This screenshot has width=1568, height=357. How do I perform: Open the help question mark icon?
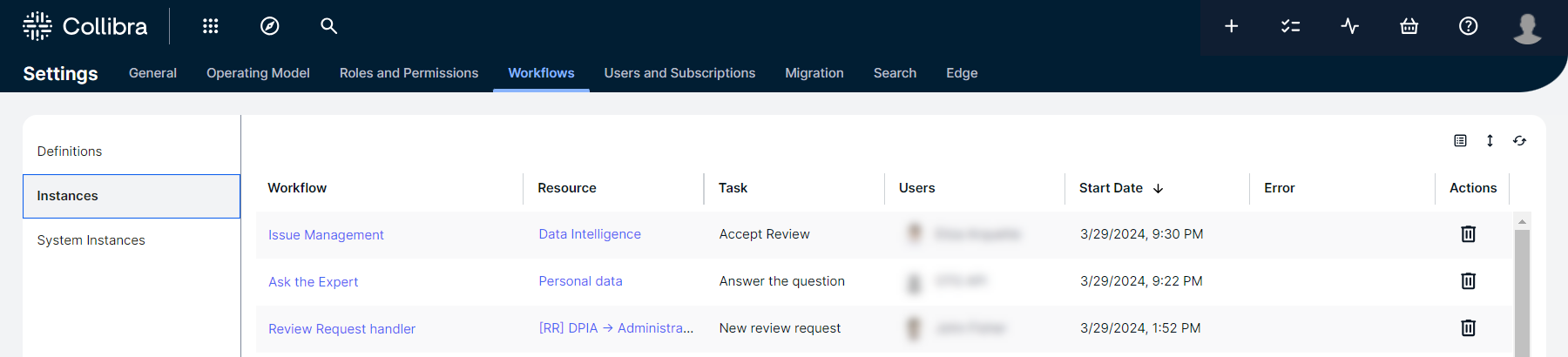pos(1468,26)
